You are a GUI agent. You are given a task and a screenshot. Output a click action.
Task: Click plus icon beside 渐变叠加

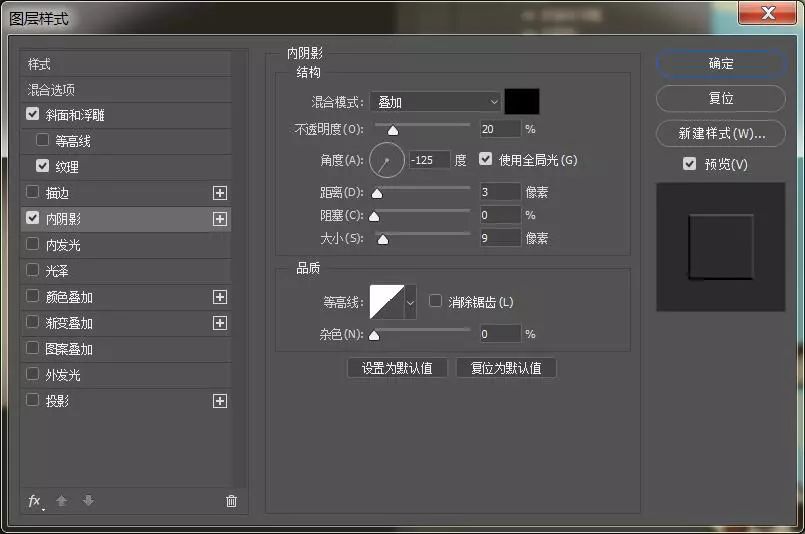pyautogui.click(x=220, y=323)
